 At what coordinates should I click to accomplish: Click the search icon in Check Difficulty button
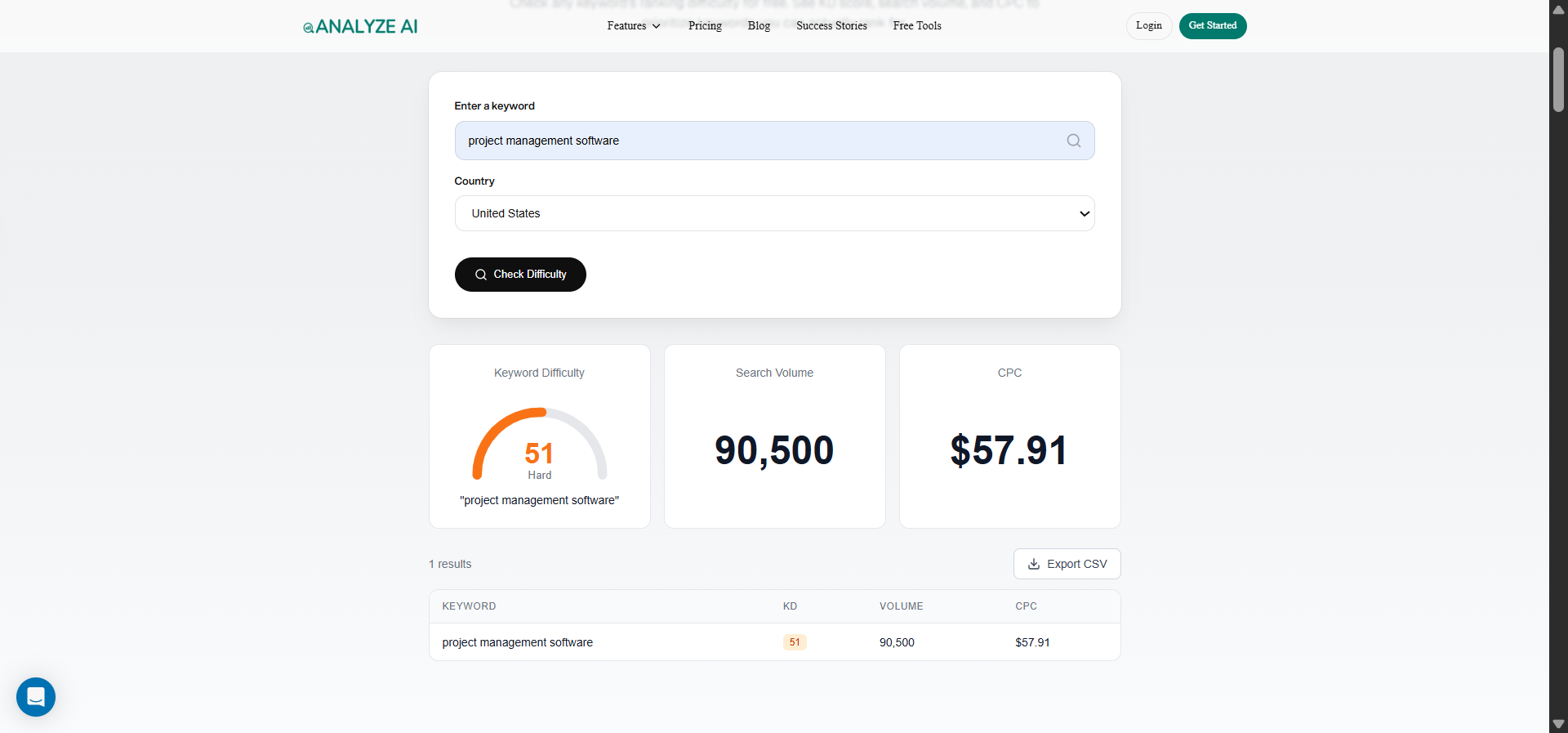point(481,275)
